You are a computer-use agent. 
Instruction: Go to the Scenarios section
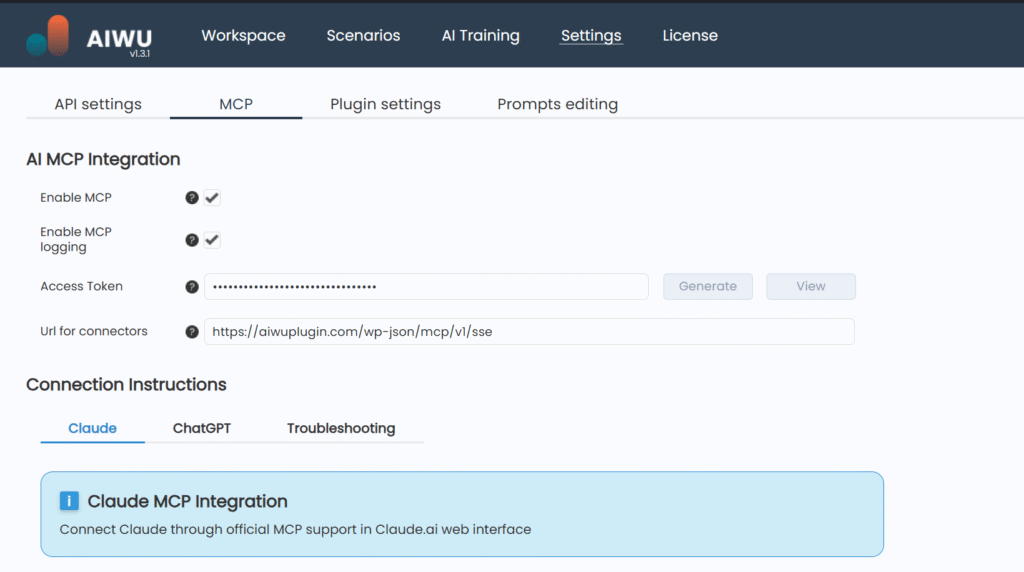coord(363,36)
